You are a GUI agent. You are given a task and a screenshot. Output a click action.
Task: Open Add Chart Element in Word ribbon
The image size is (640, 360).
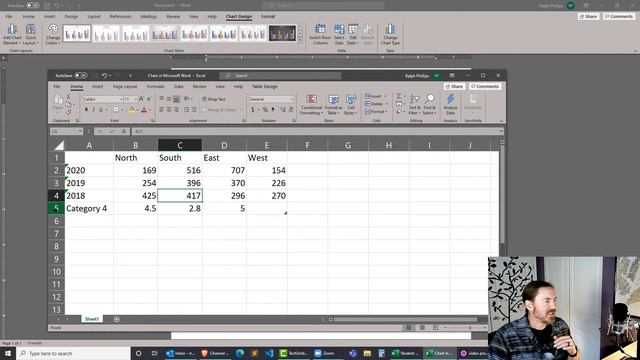point(12,34)
